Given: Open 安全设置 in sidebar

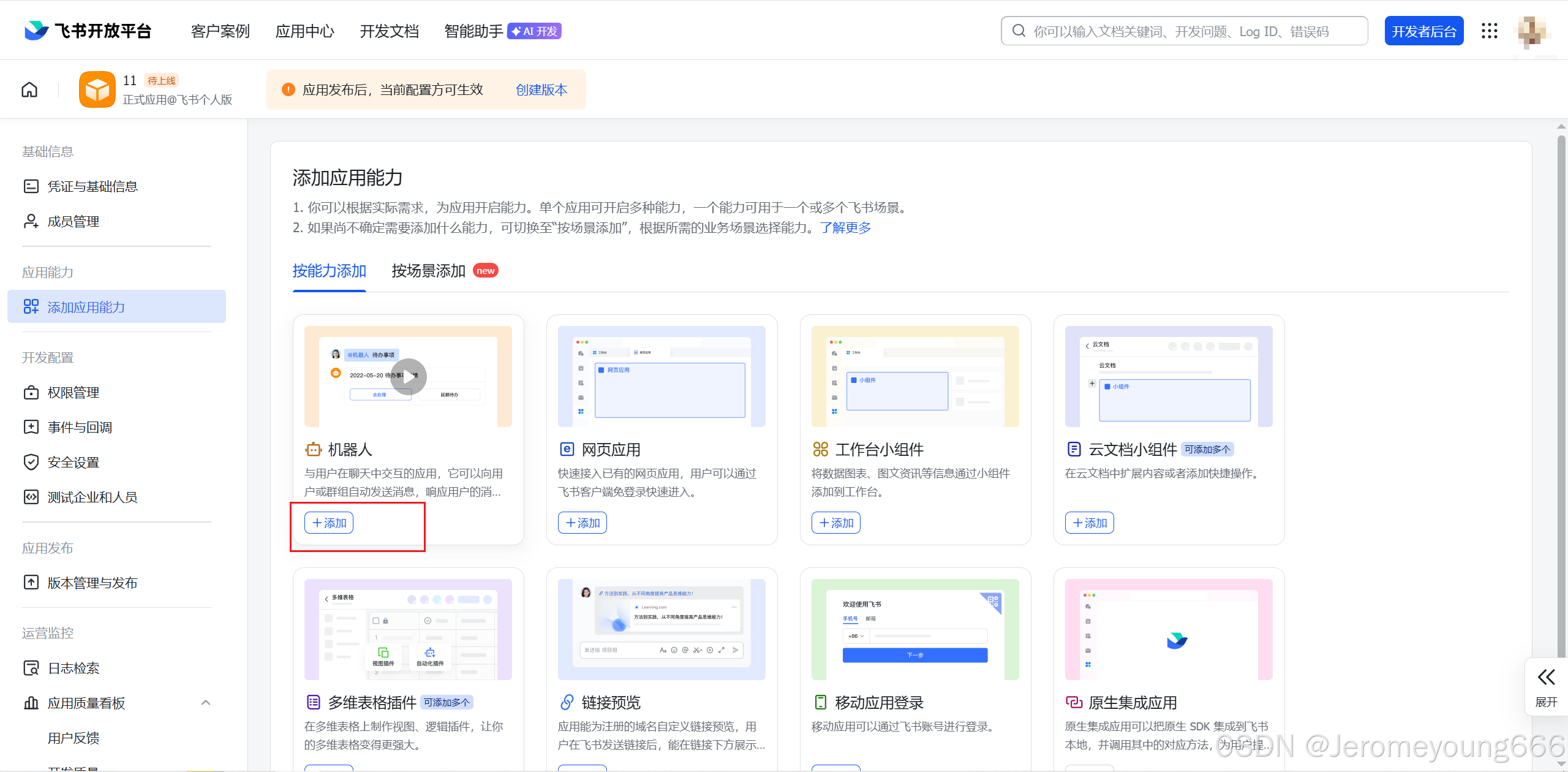Looking at the screenshot, I should point(73,462).
